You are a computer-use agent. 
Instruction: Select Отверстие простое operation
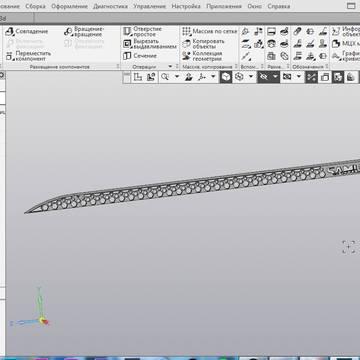[x=143, y=32]
